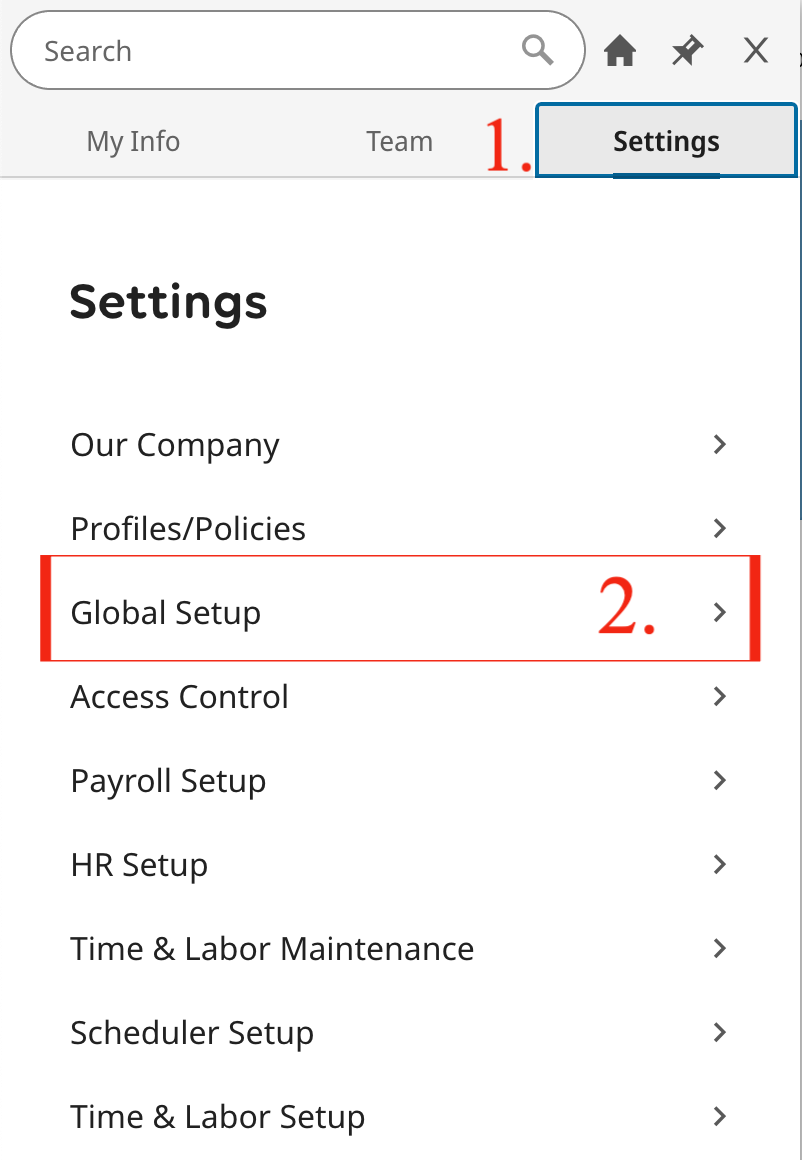Expand Our Company using its chevron

coord(719,444)
